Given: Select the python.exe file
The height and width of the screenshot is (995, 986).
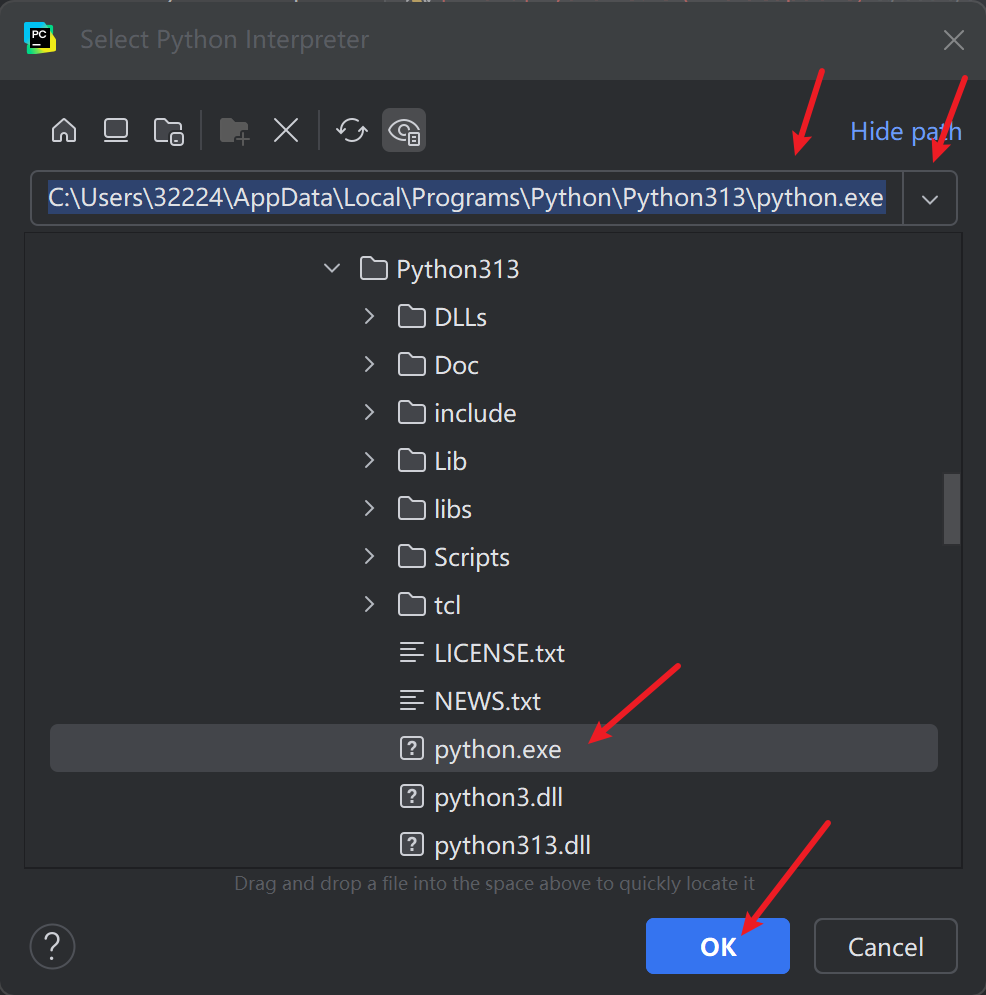Looking at the screenshot, I should tap(497, 749).
